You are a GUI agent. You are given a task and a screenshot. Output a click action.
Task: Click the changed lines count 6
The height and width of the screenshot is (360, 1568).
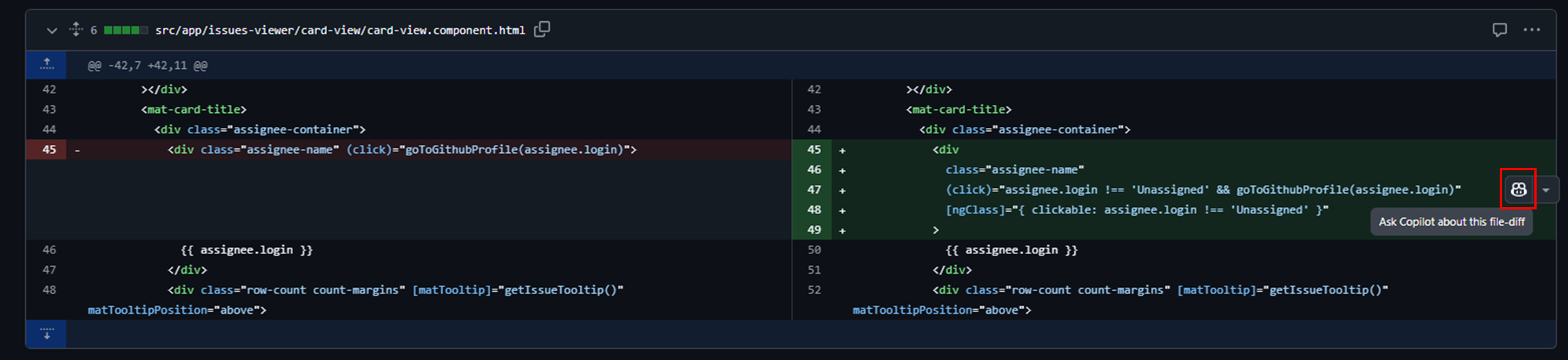(x=93, y=31)
